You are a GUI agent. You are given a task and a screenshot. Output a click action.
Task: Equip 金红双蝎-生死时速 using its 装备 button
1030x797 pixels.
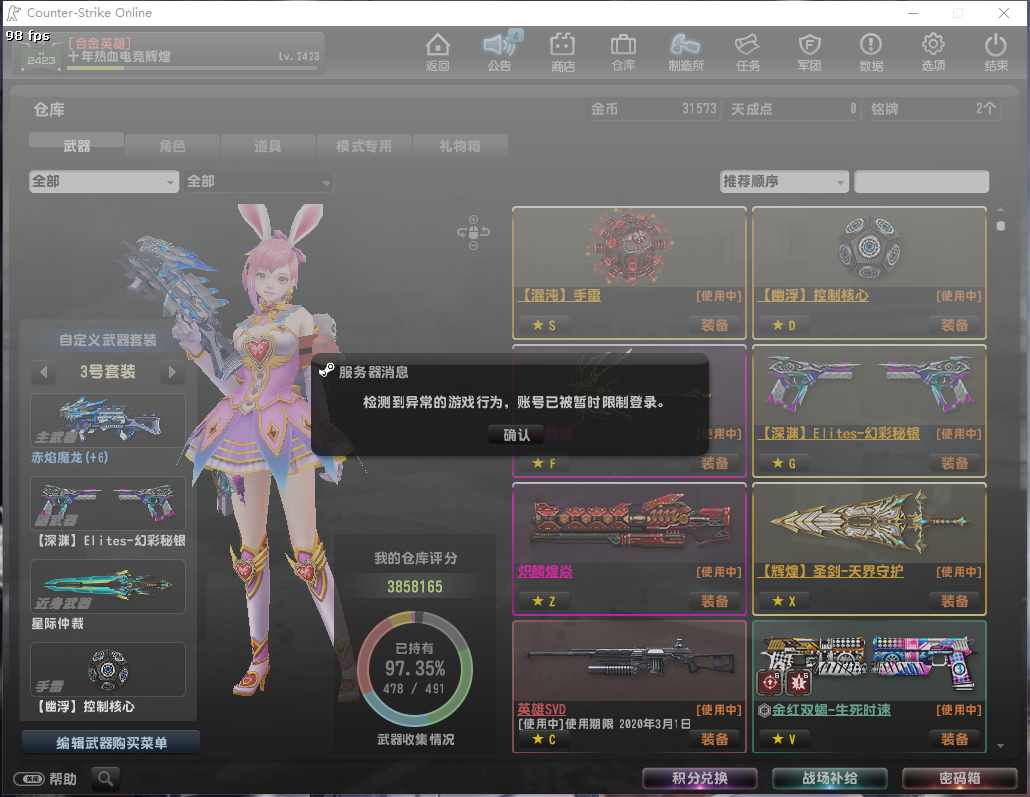point(954,739)
